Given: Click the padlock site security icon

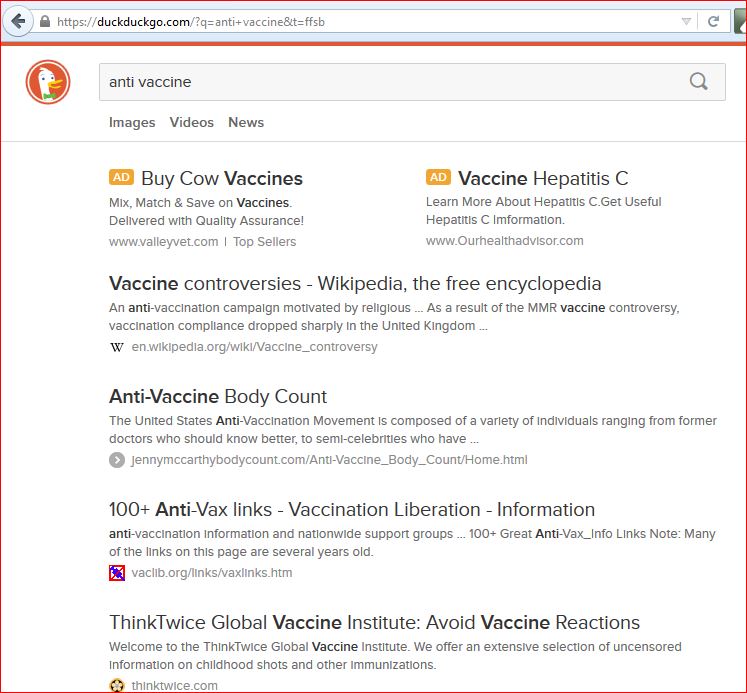Looking at the screenshot, I should coord(45,21).
